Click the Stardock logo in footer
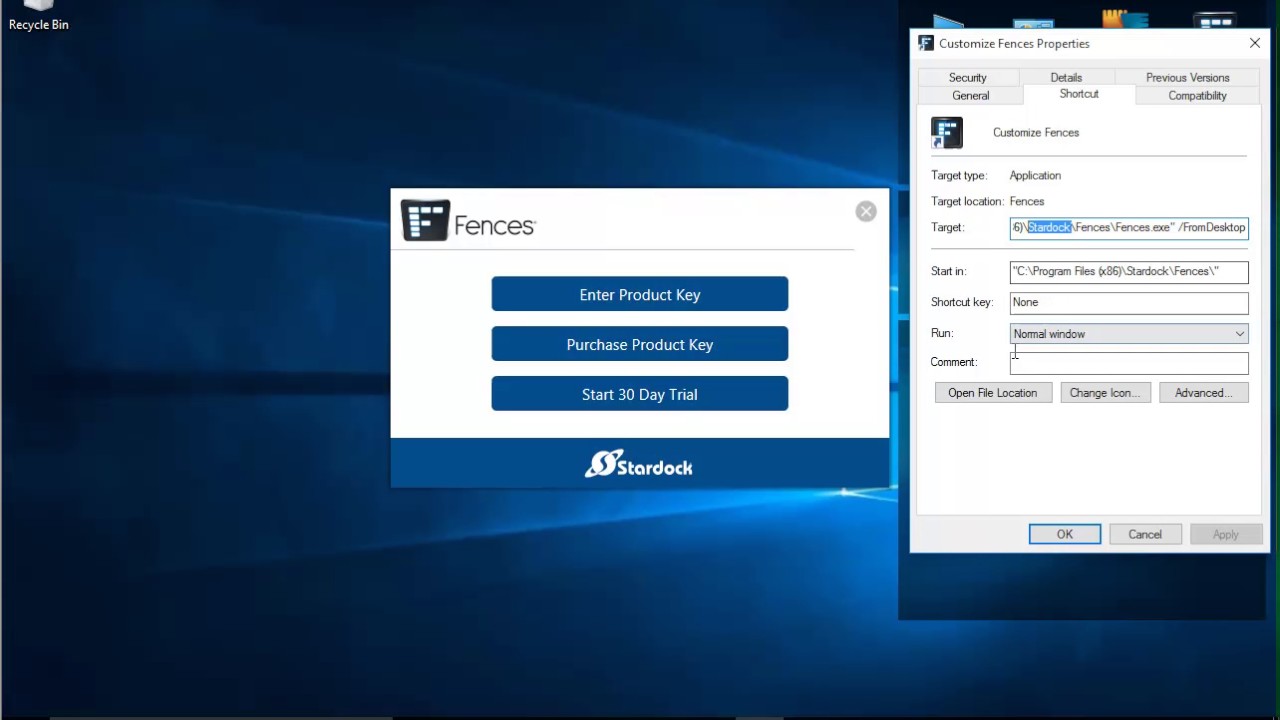The width and height of the screenshot is (1280, 720). point(639,464)
